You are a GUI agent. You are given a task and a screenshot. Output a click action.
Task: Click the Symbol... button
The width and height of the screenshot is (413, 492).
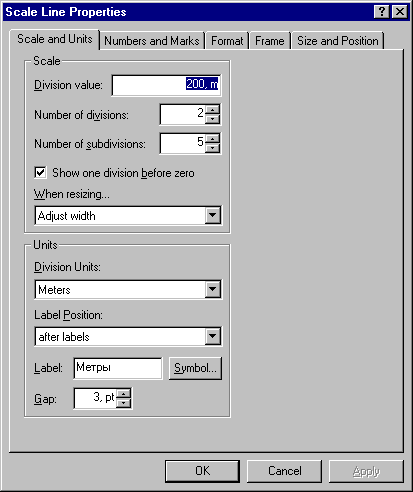point(195,368)
